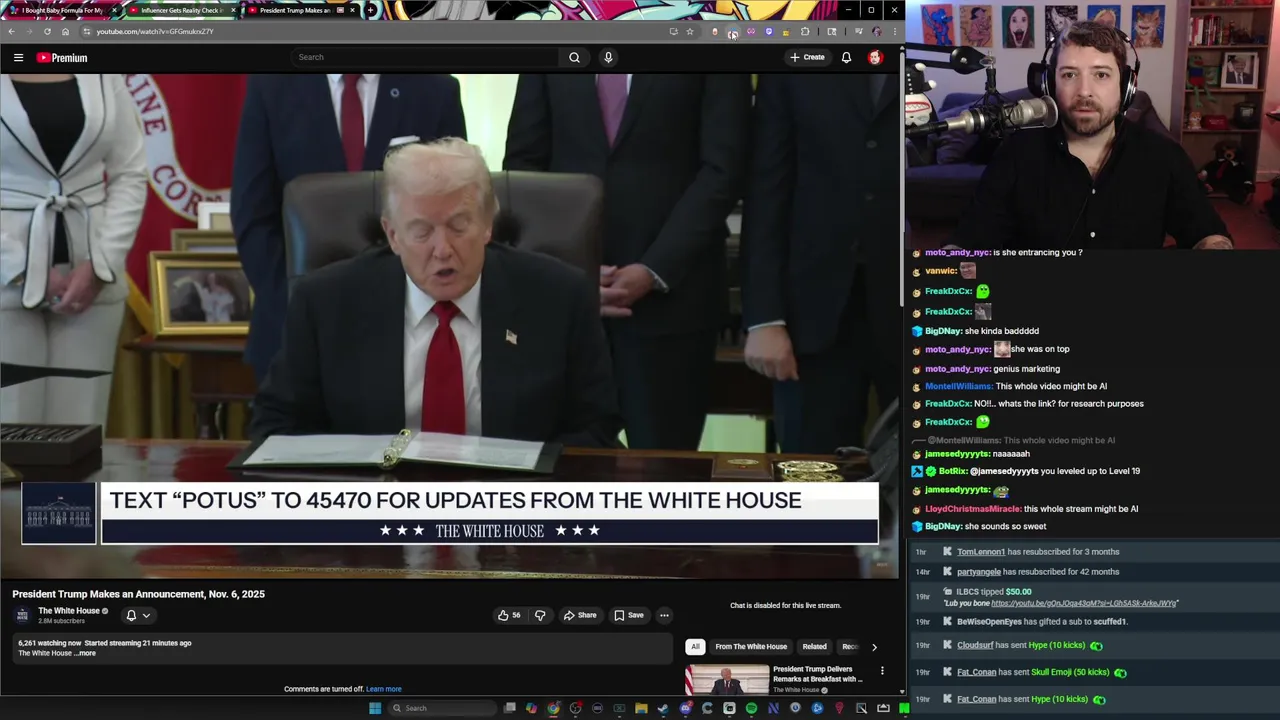Open The White House channel avatar

pyautogui.click(x=23, y=615)
